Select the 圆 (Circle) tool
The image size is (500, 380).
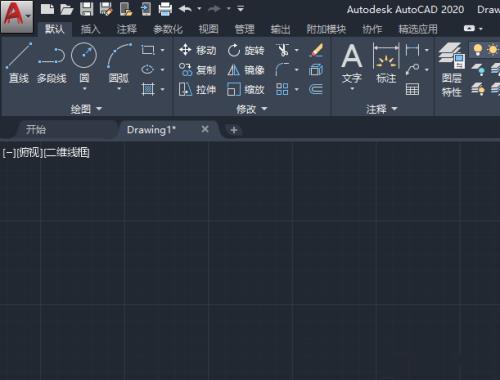pyautogui.click(x=84, y=66)
